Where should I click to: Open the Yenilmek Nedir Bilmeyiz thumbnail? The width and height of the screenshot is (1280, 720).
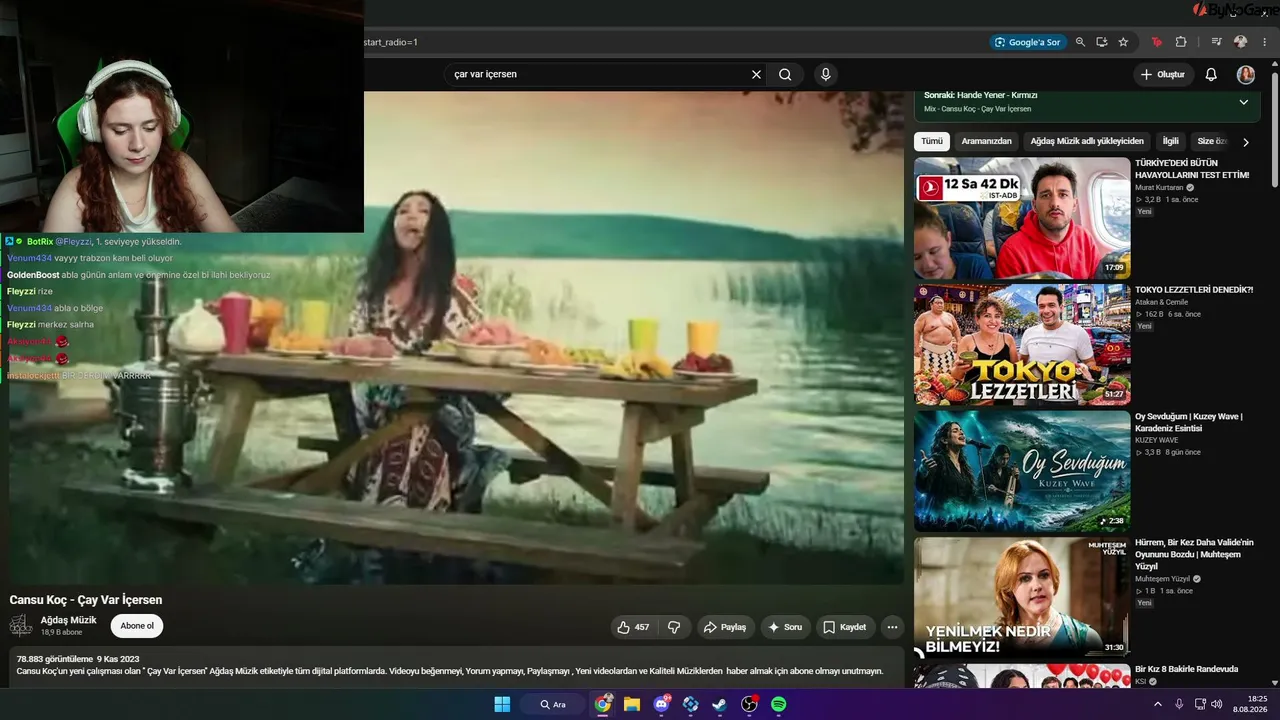coord(1022,598)
